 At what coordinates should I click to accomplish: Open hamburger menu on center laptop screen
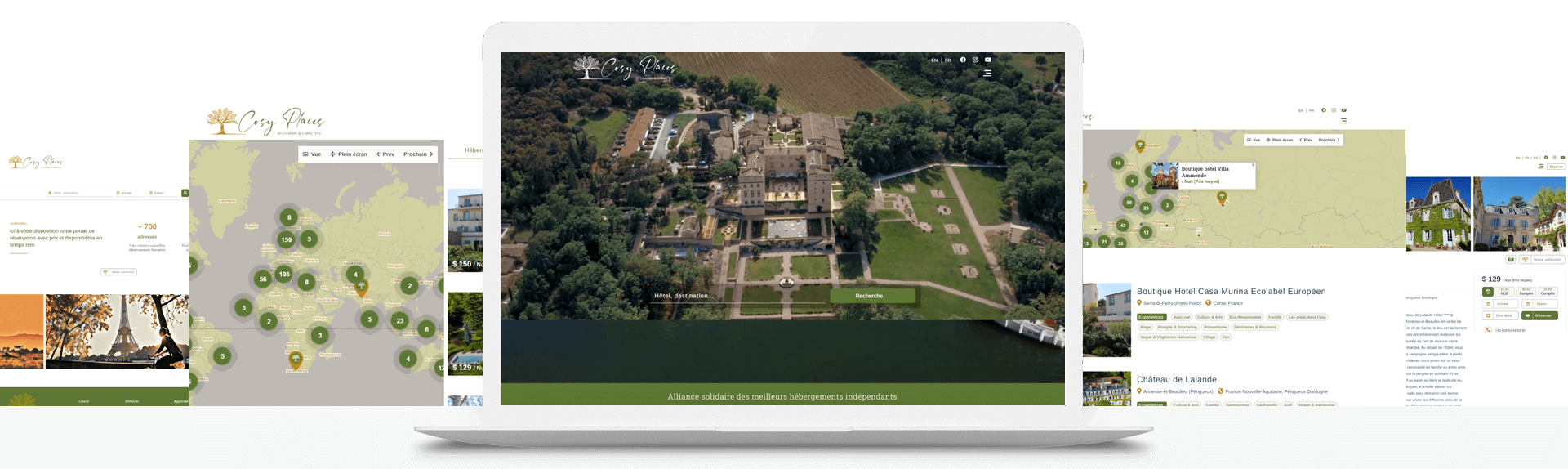987,73
